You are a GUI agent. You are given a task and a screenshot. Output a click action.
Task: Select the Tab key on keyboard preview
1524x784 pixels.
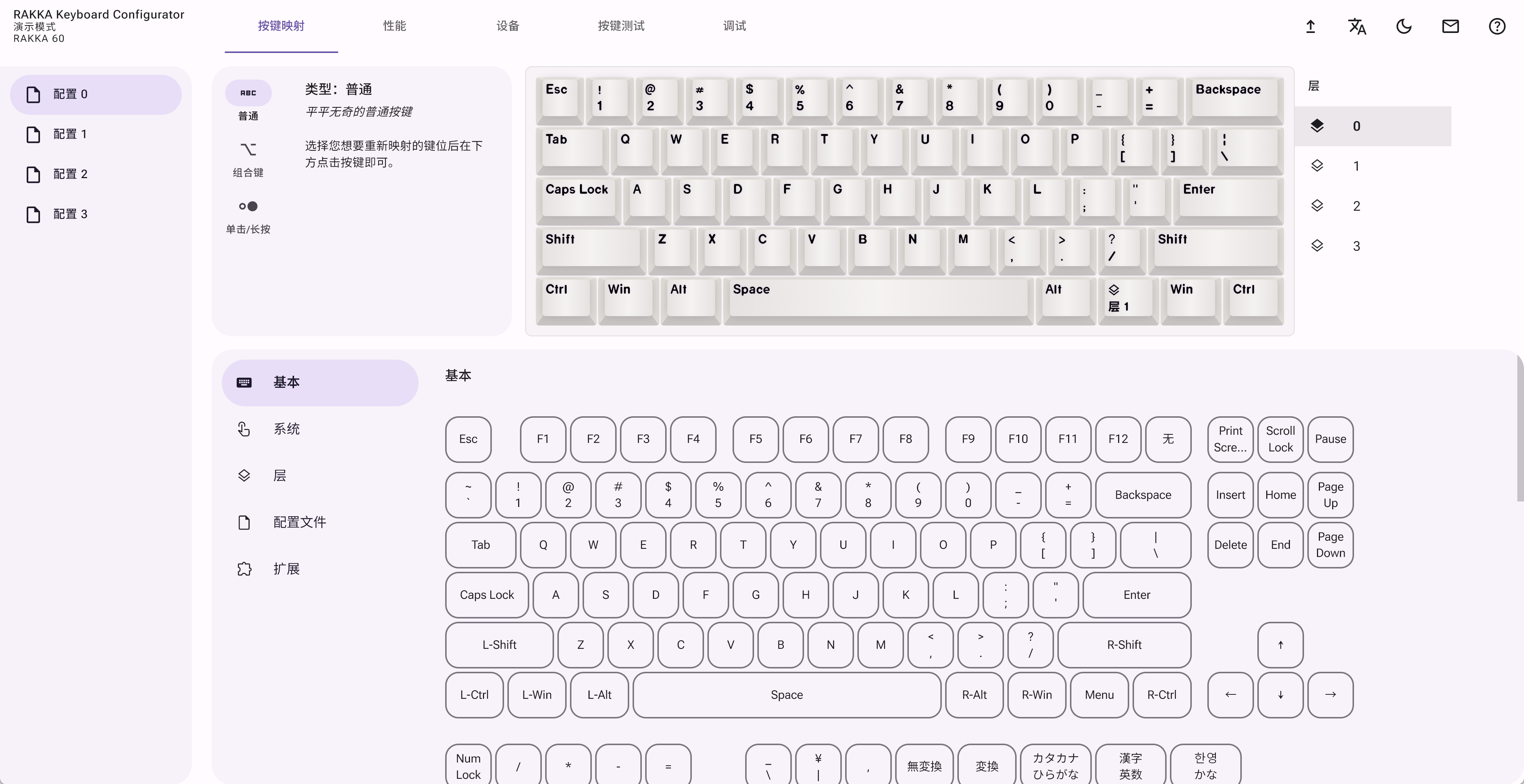pos(572,151)
